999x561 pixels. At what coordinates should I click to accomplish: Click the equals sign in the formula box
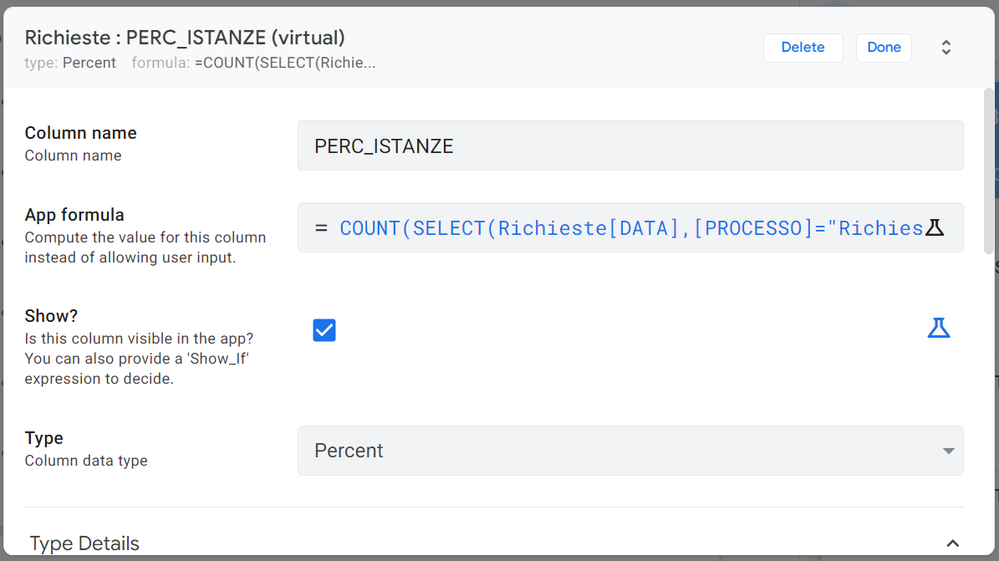click(321, 227)
